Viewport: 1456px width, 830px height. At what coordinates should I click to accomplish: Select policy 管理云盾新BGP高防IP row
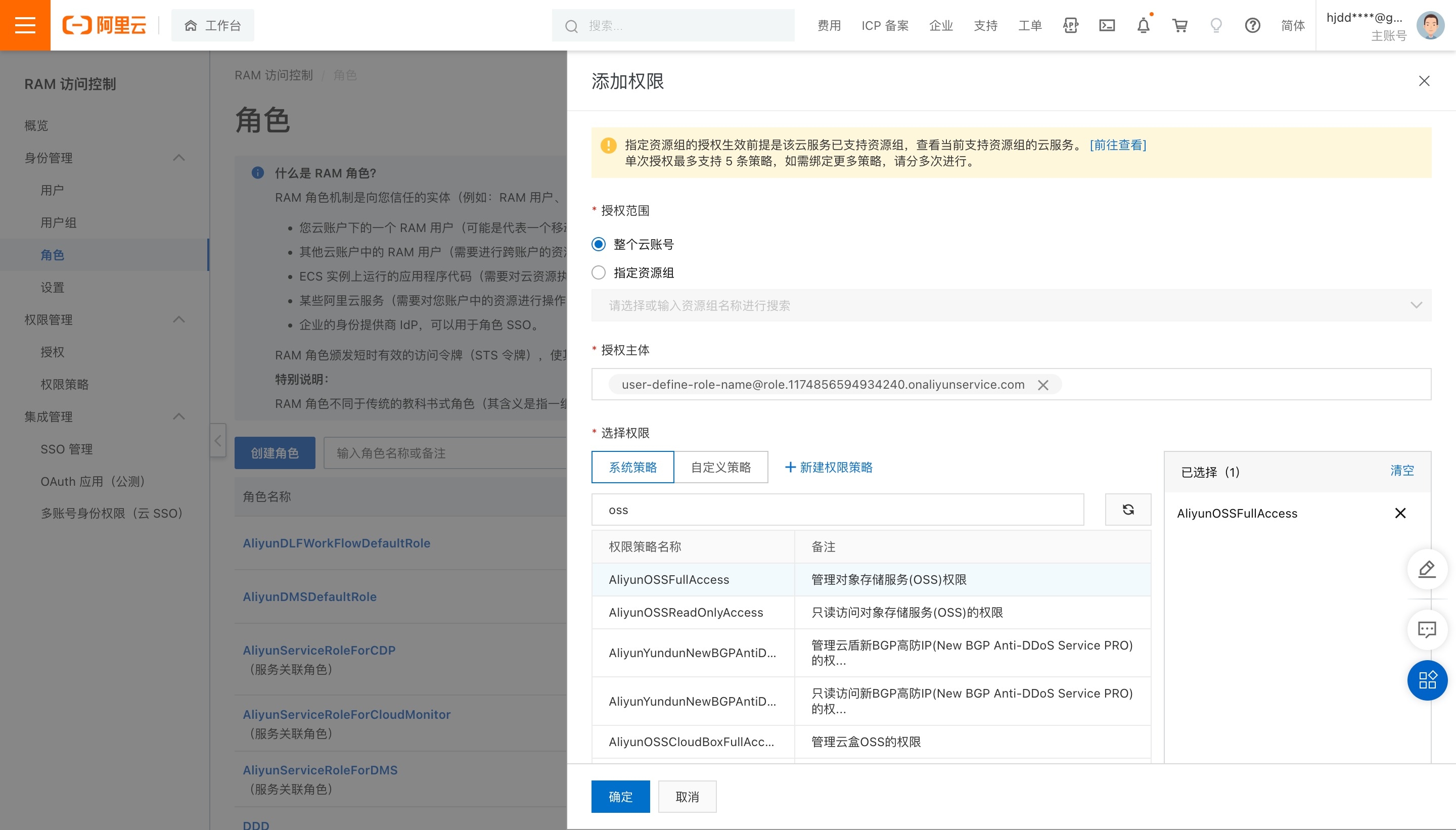pyautogui.click(x=871, y=653)
